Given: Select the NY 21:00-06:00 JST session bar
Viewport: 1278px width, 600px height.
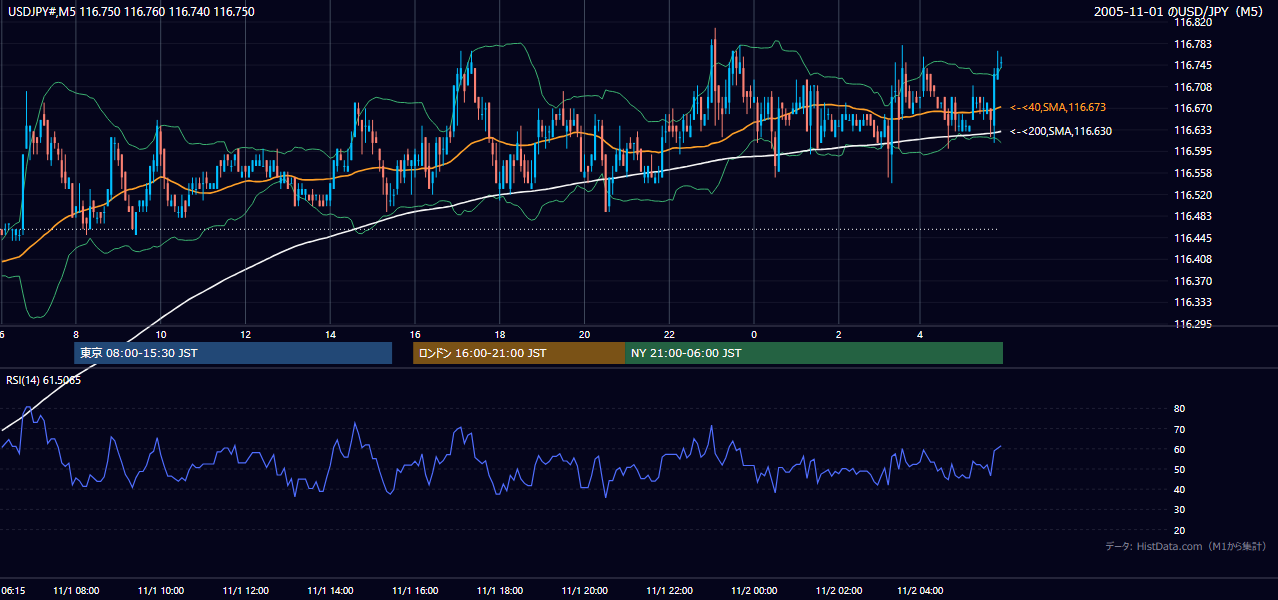Looking at the screenshot, I should [x=814, y=353].
